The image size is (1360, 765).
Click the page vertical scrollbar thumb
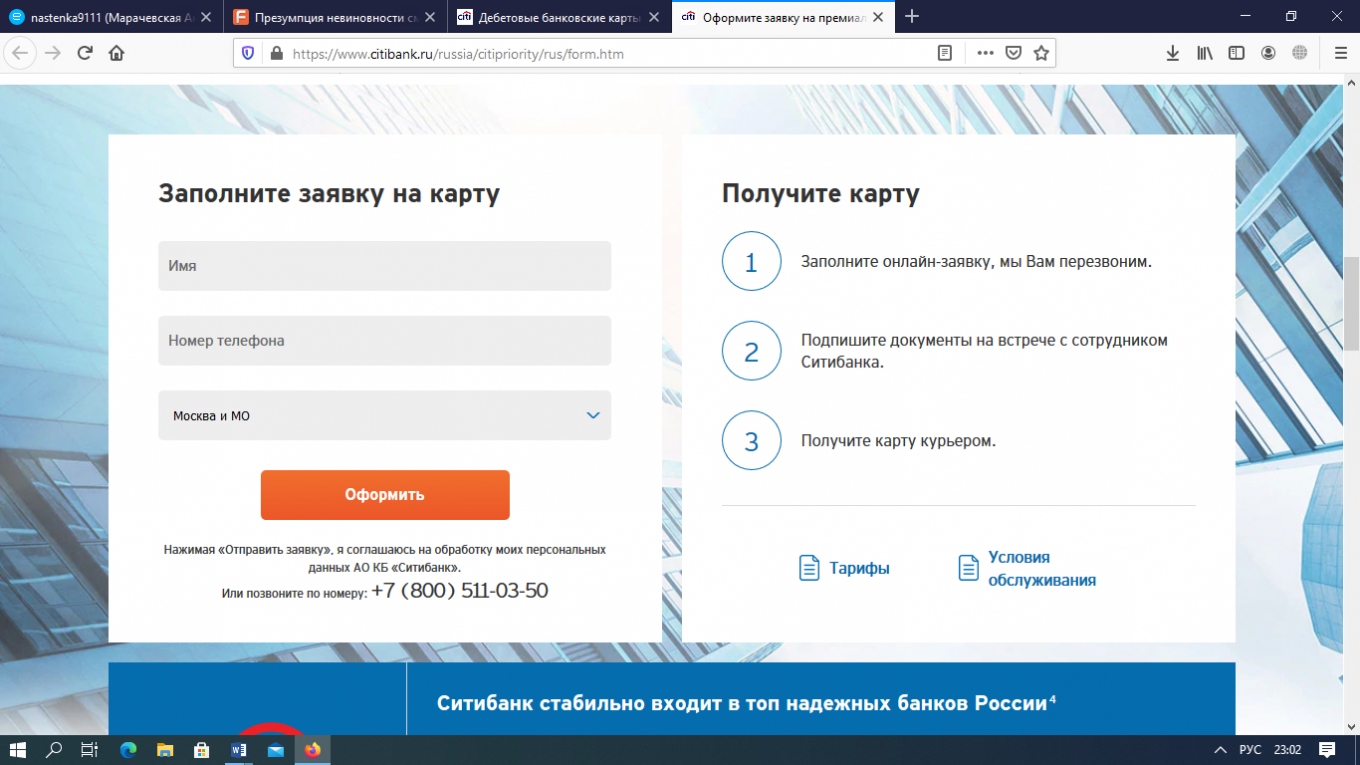tap(1351, 302)
